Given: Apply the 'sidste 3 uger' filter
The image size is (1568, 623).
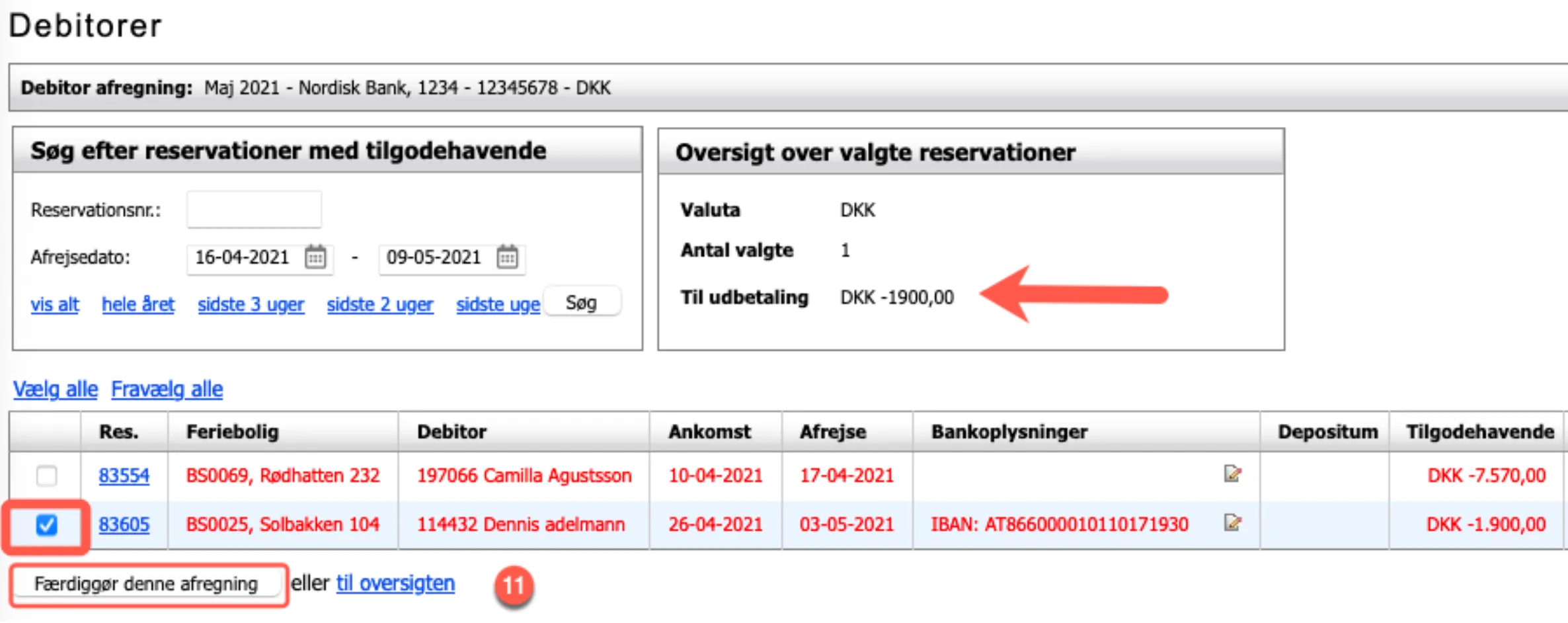Looking at the screenshot, I should (x=251, y=304).
